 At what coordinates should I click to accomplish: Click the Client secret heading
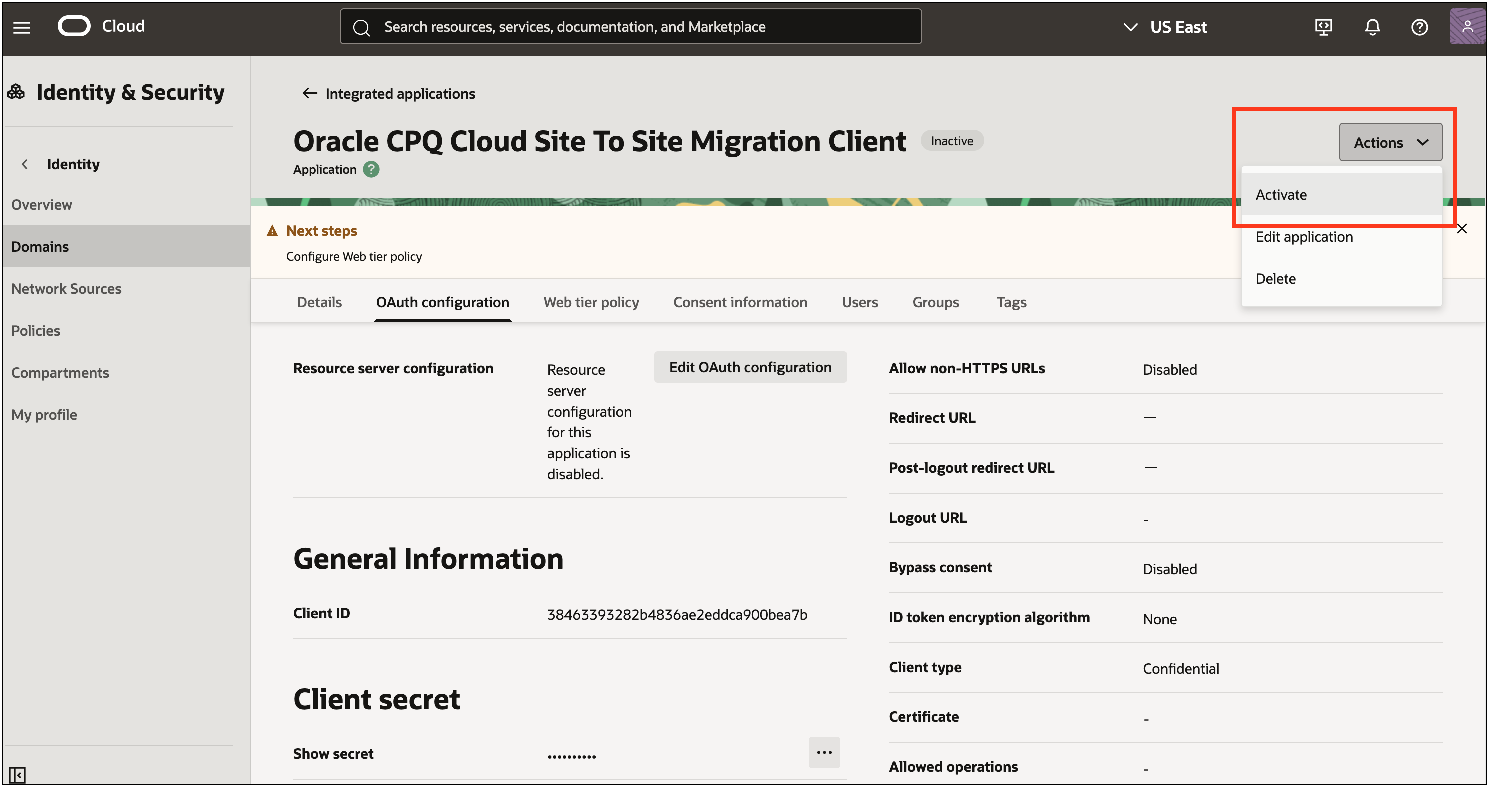click(377, 699)
